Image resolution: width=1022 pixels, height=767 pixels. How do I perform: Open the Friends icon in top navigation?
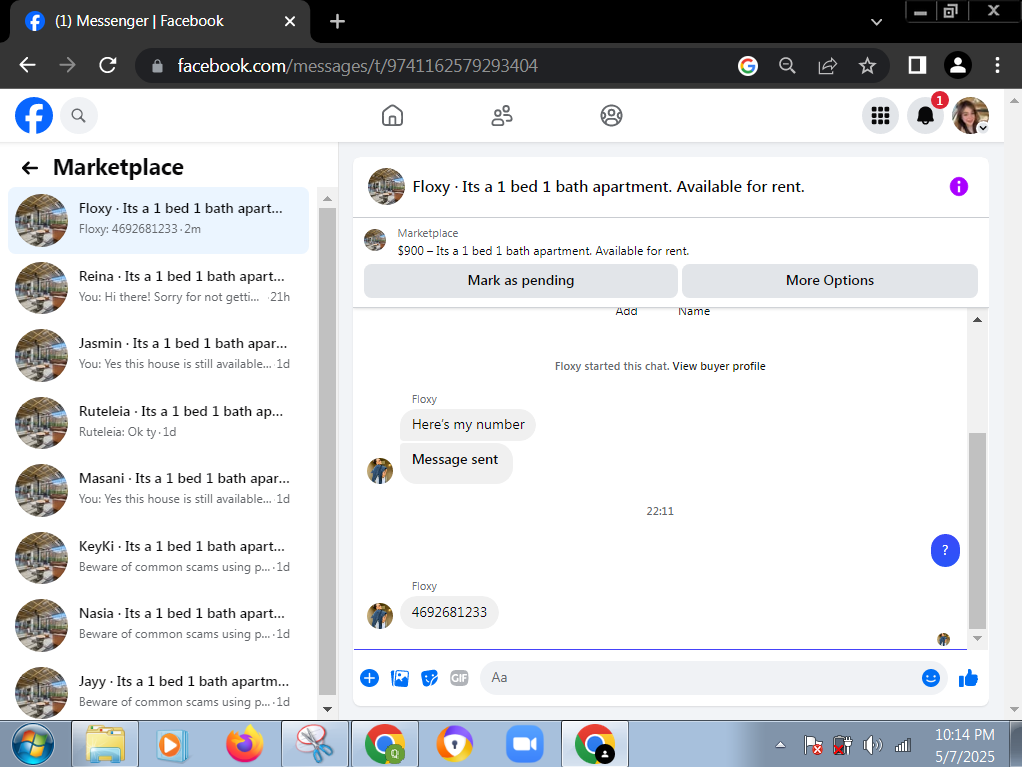point(502,115)
